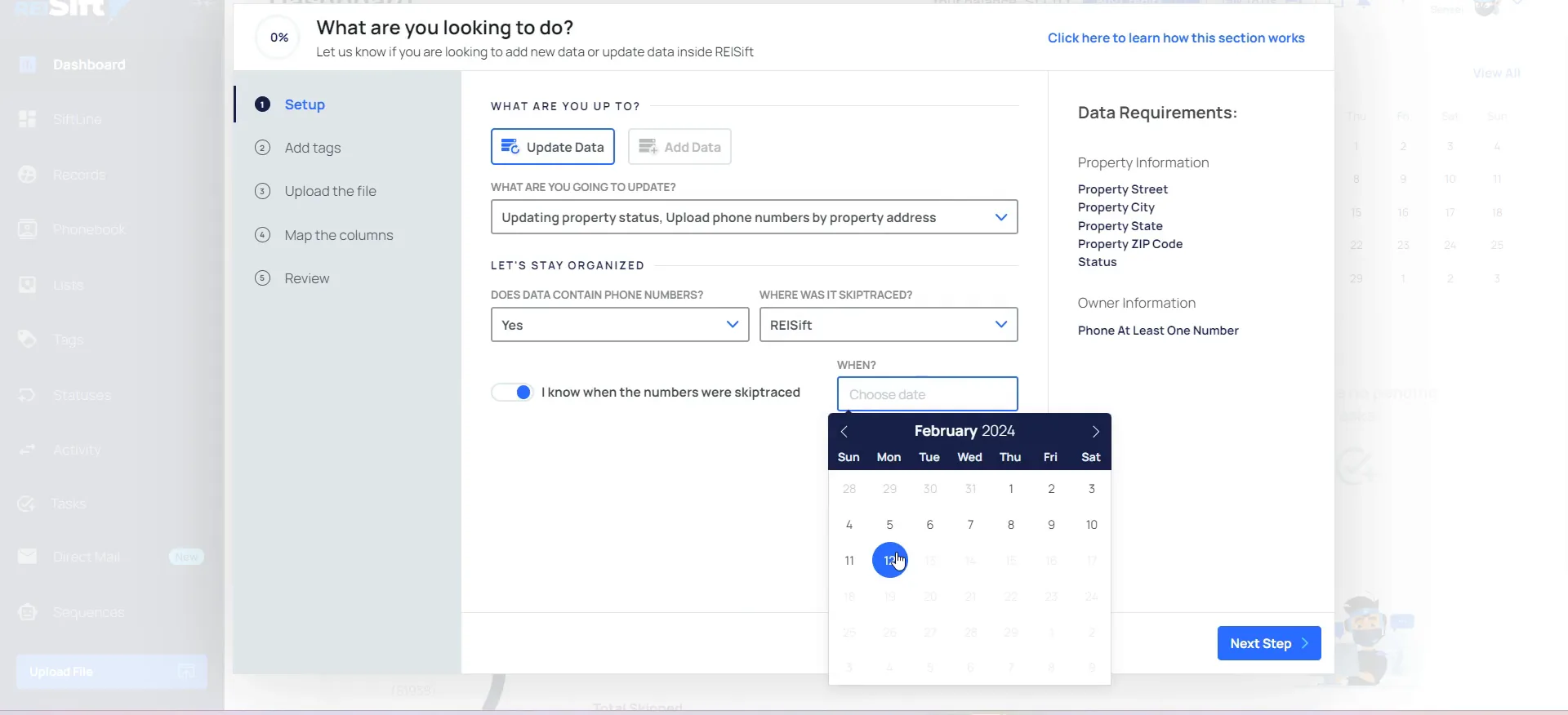Toggle I know when numbers were skiptraced
Screen dimensions: 1568x715
point(513,393)
